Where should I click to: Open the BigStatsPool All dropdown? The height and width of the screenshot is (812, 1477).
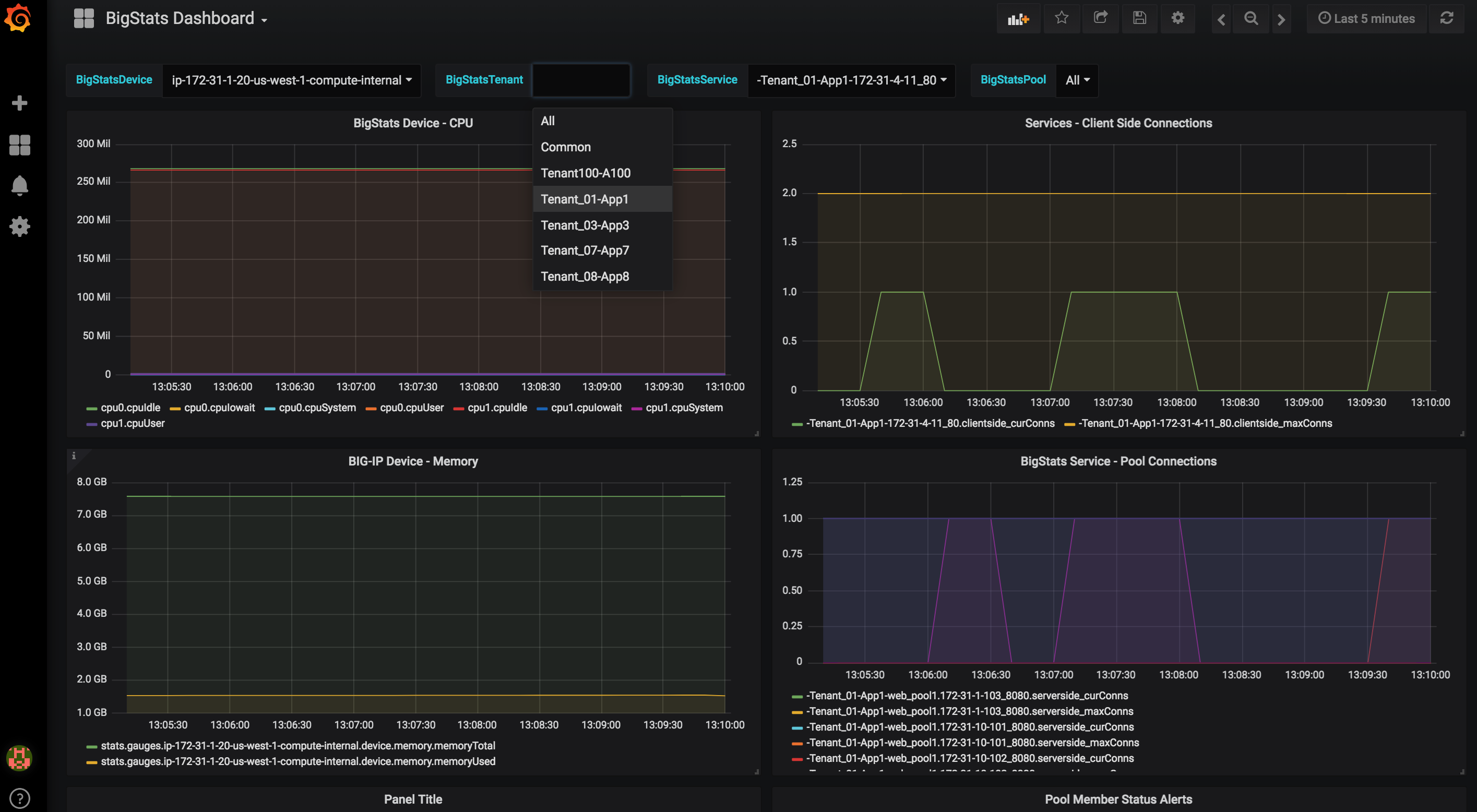point(1077,80)
